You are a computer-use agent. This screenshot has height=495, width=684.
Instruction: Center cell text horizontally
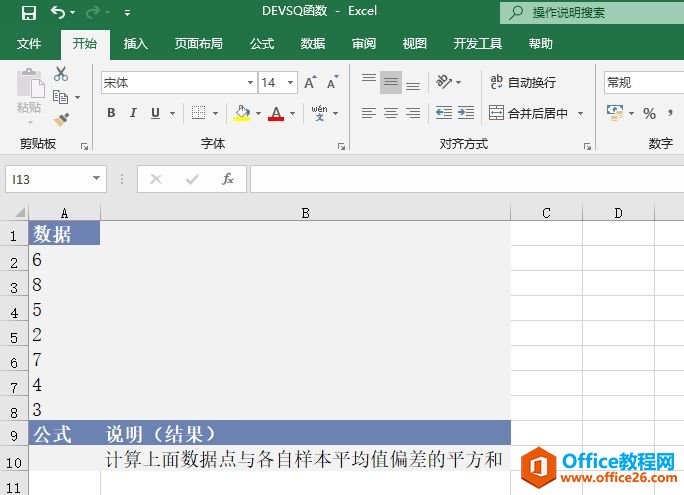tap(391, 113)
